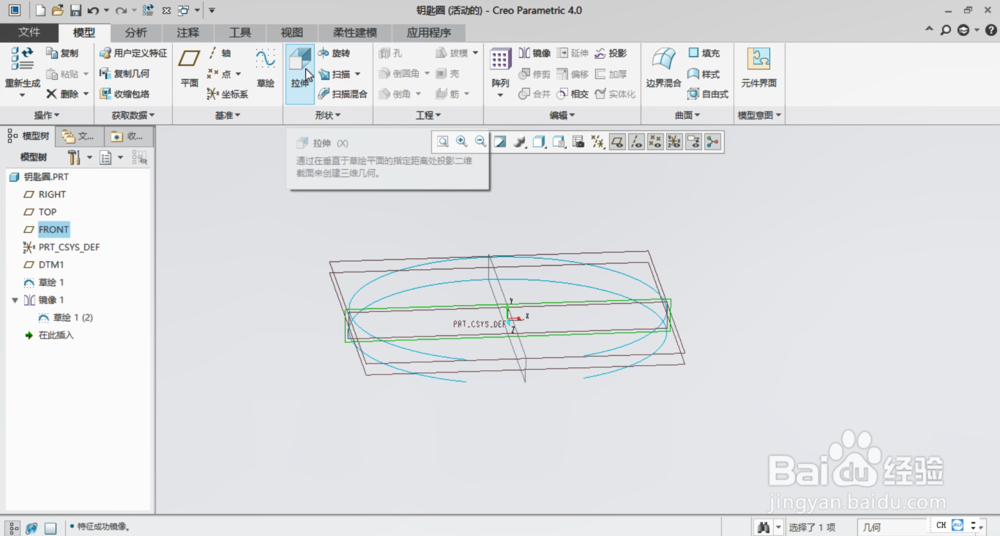Toggle datum point display
The height and width of the screenshot is (536, 1000).
[655, 142]
